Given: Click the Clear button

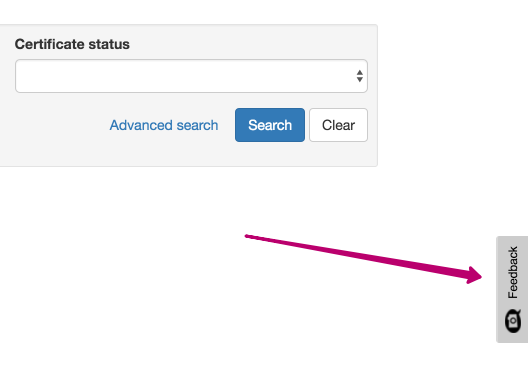Looking at the screenshot, I should pyautogui.click(x=338, y=125).
